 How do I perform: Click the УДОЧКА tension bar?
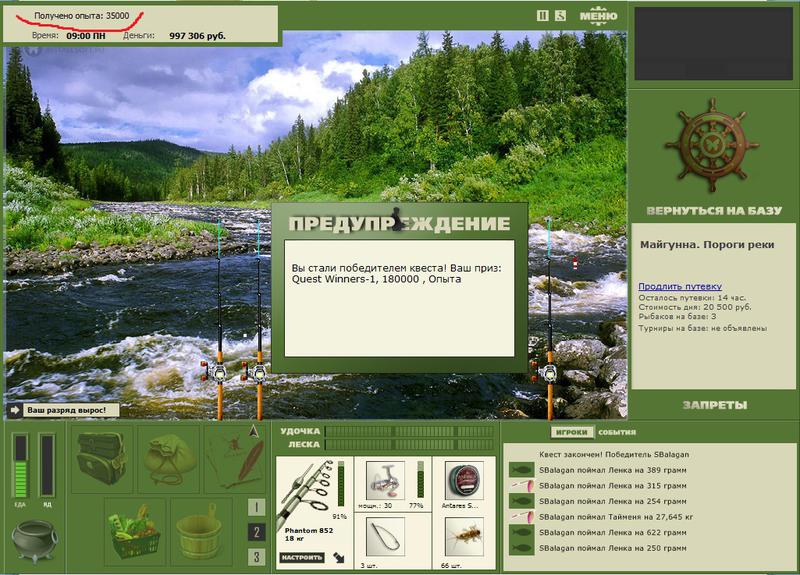[x=409, y=432]
